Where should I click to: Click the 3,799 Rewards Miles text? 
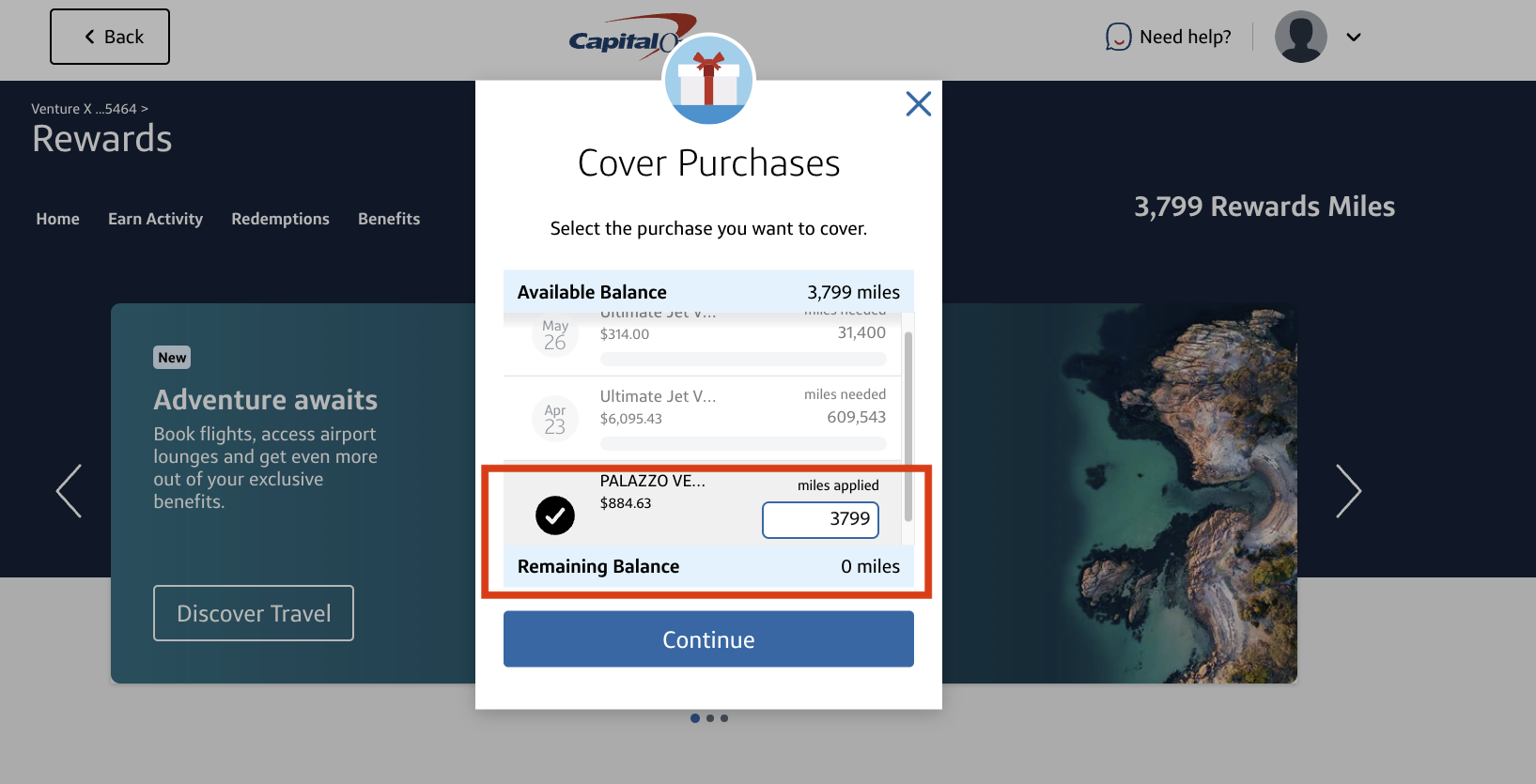pyautogui.click(x=1264, y=207)
